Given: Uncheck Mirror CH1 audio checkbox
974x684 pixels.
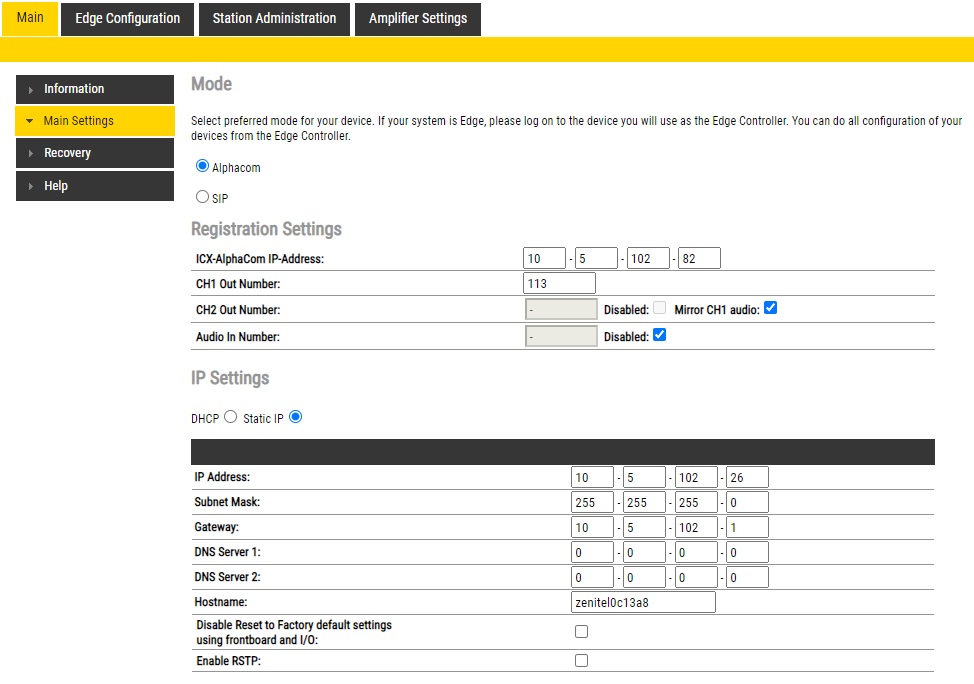Looking at the screenshot, I should click(770, 309).
